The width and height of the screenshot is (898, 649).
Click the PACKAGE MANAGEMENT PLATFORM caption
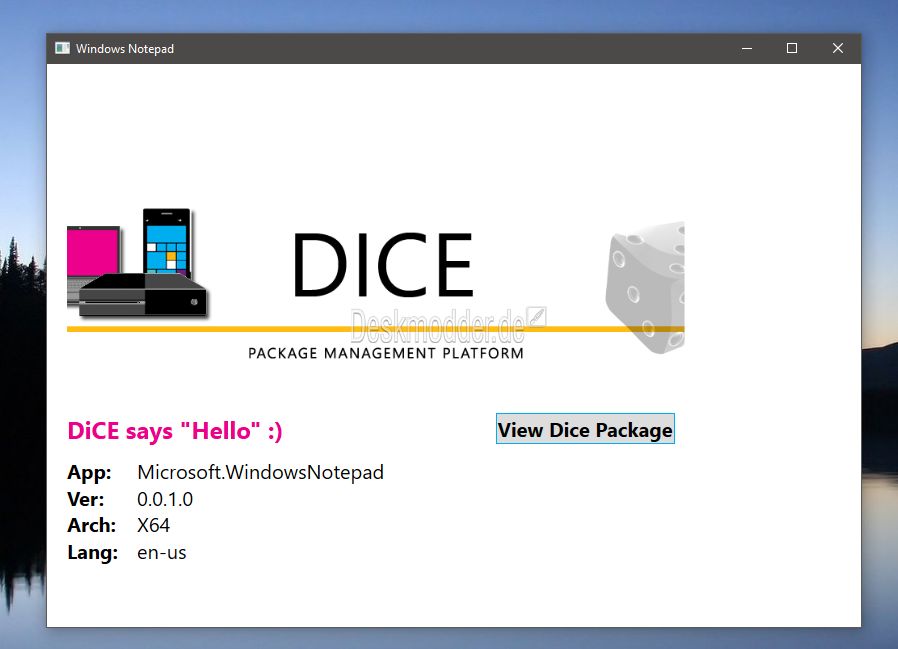point(386,353)
